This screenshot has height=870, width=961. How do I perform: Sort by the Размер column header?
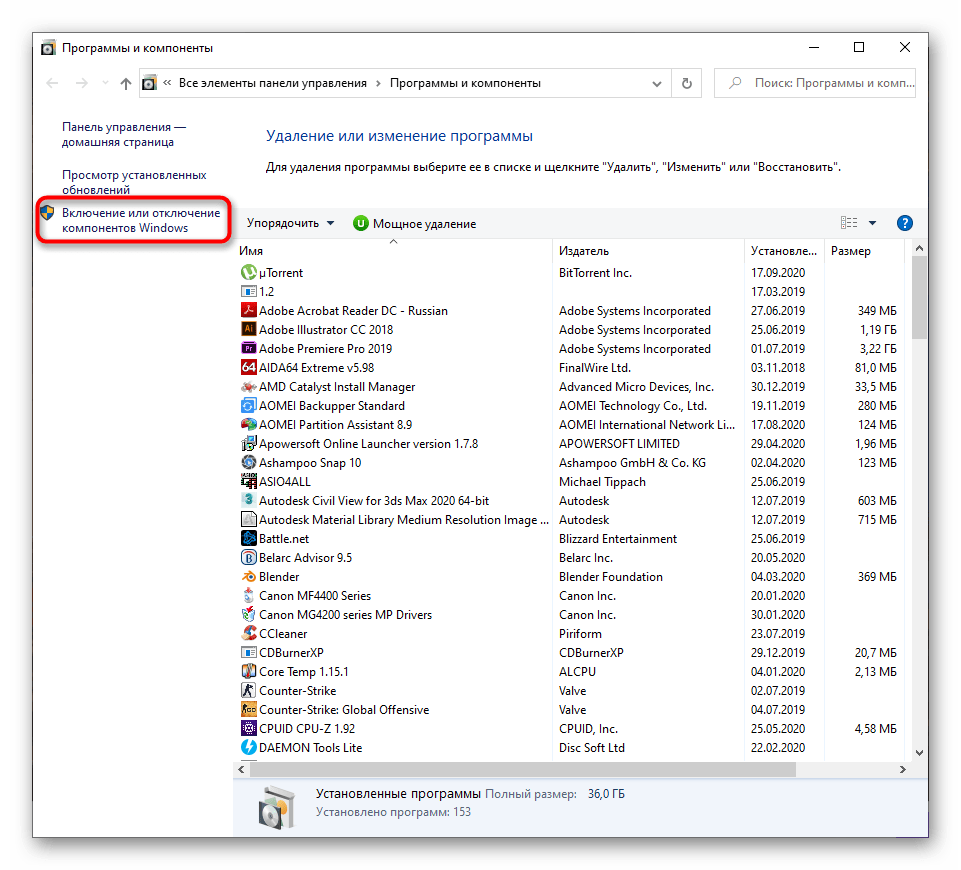864,251
